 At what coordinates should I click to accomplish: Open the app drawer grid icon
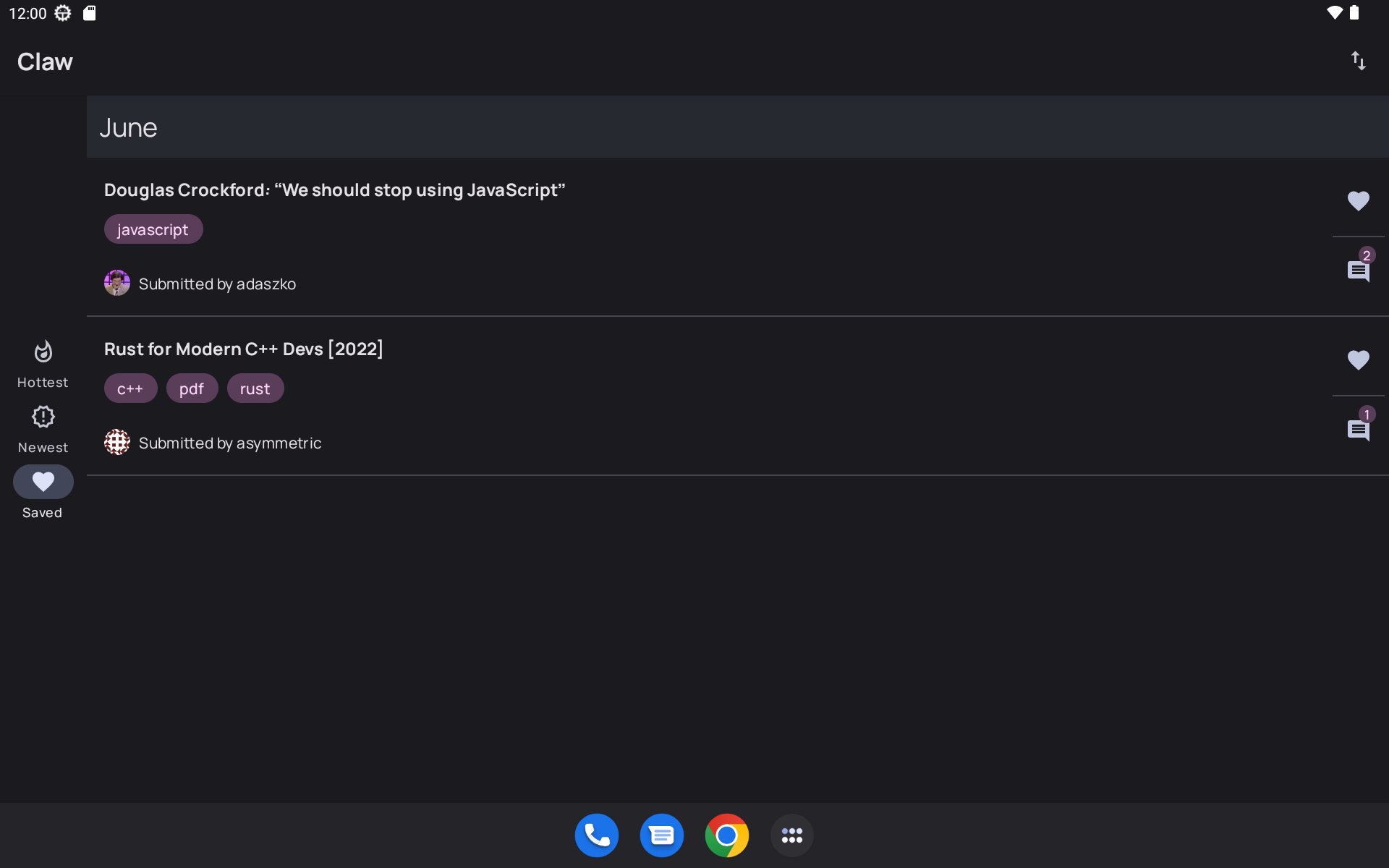point(791,835)
